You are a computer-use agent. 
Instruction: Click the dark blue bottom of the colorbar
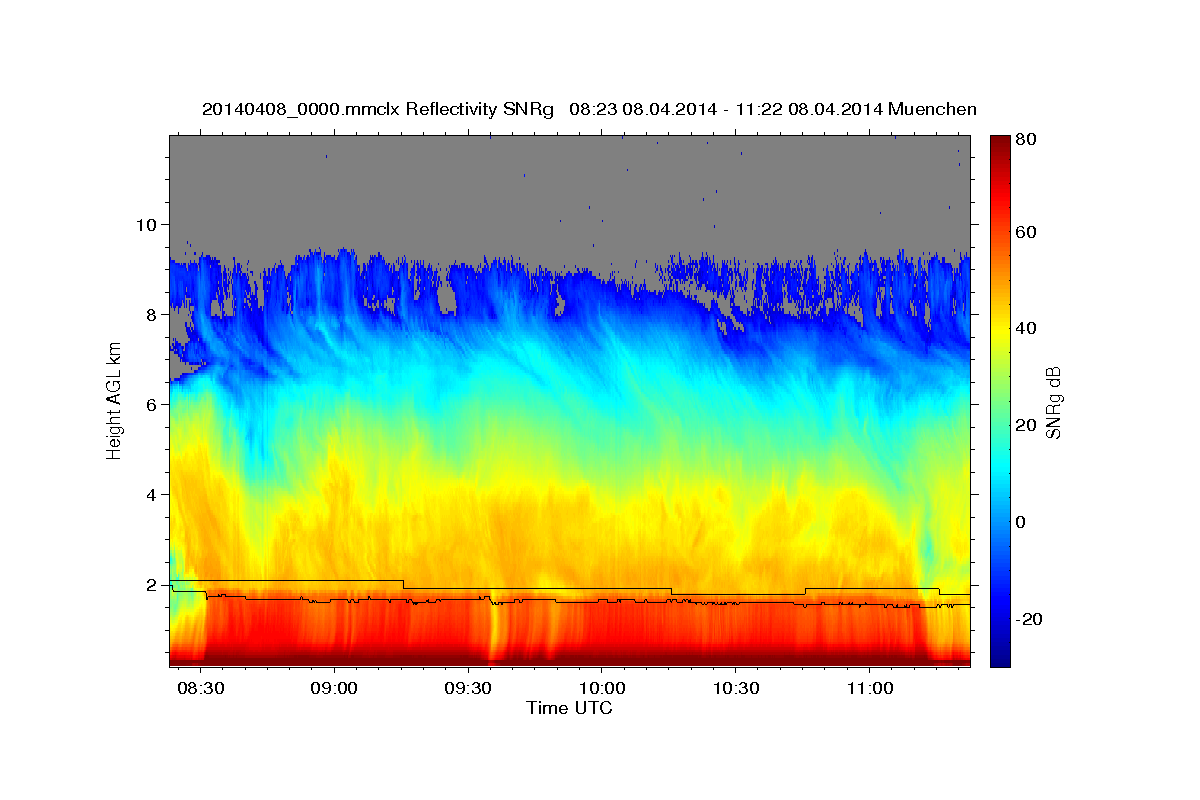click(x=1000, y=659)
